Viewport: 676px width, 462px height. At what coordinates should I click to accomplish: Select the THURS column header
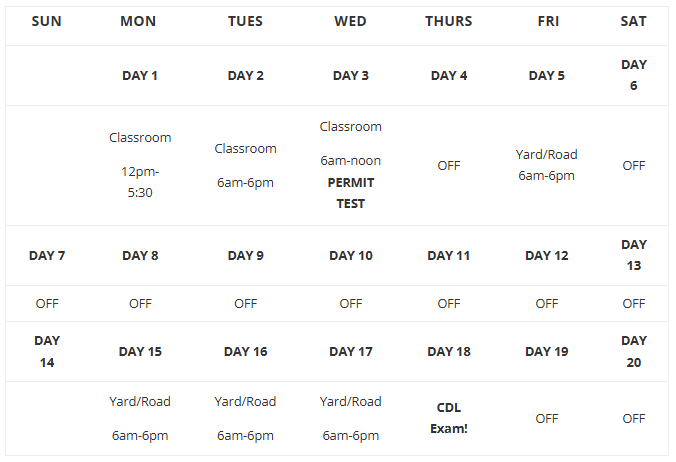449,21
